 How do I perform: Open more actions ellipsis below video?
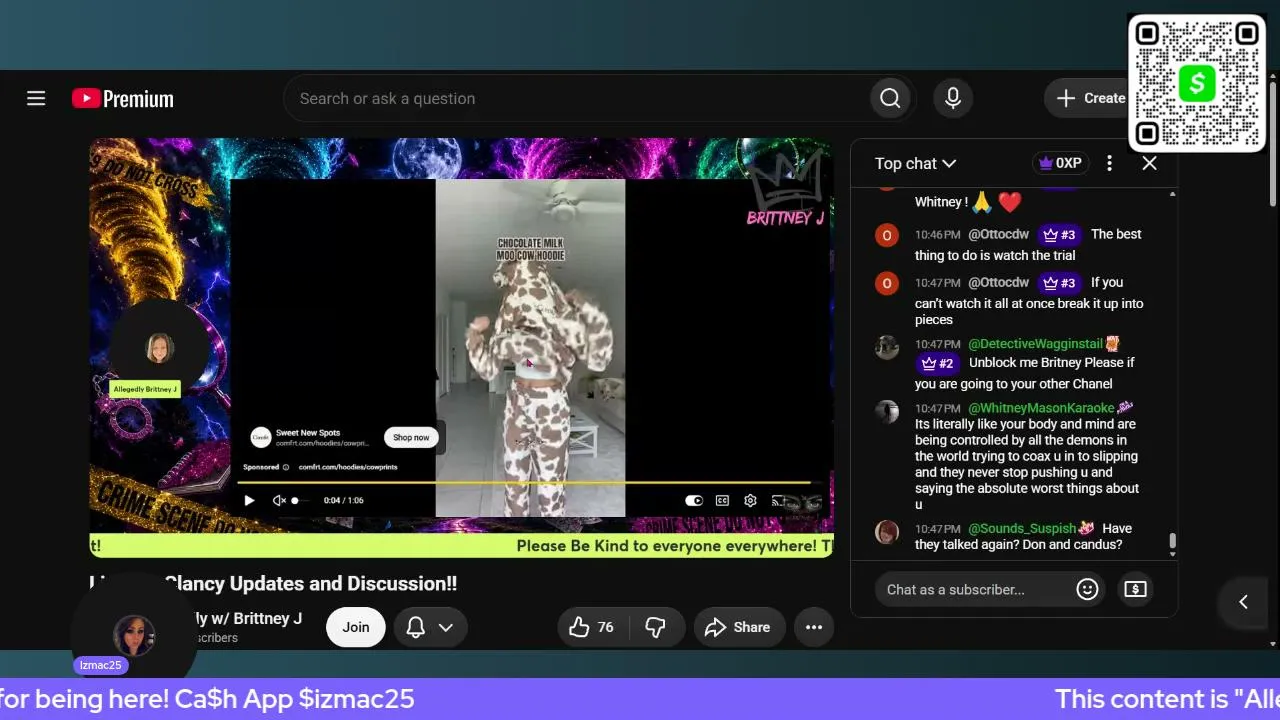pos(814,627)
